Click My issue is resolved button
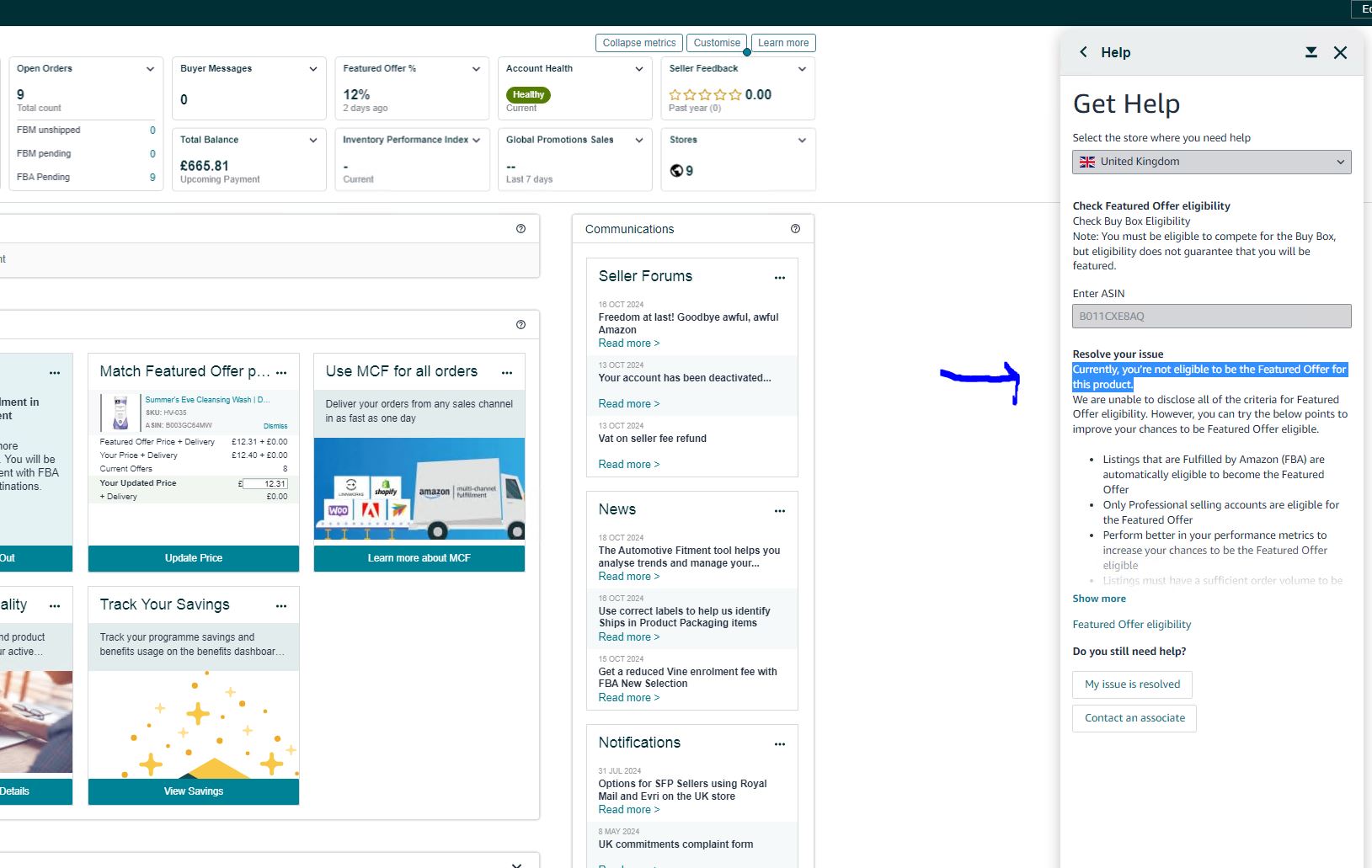Screen dimensions: 1372x868 pos(1132,684)
